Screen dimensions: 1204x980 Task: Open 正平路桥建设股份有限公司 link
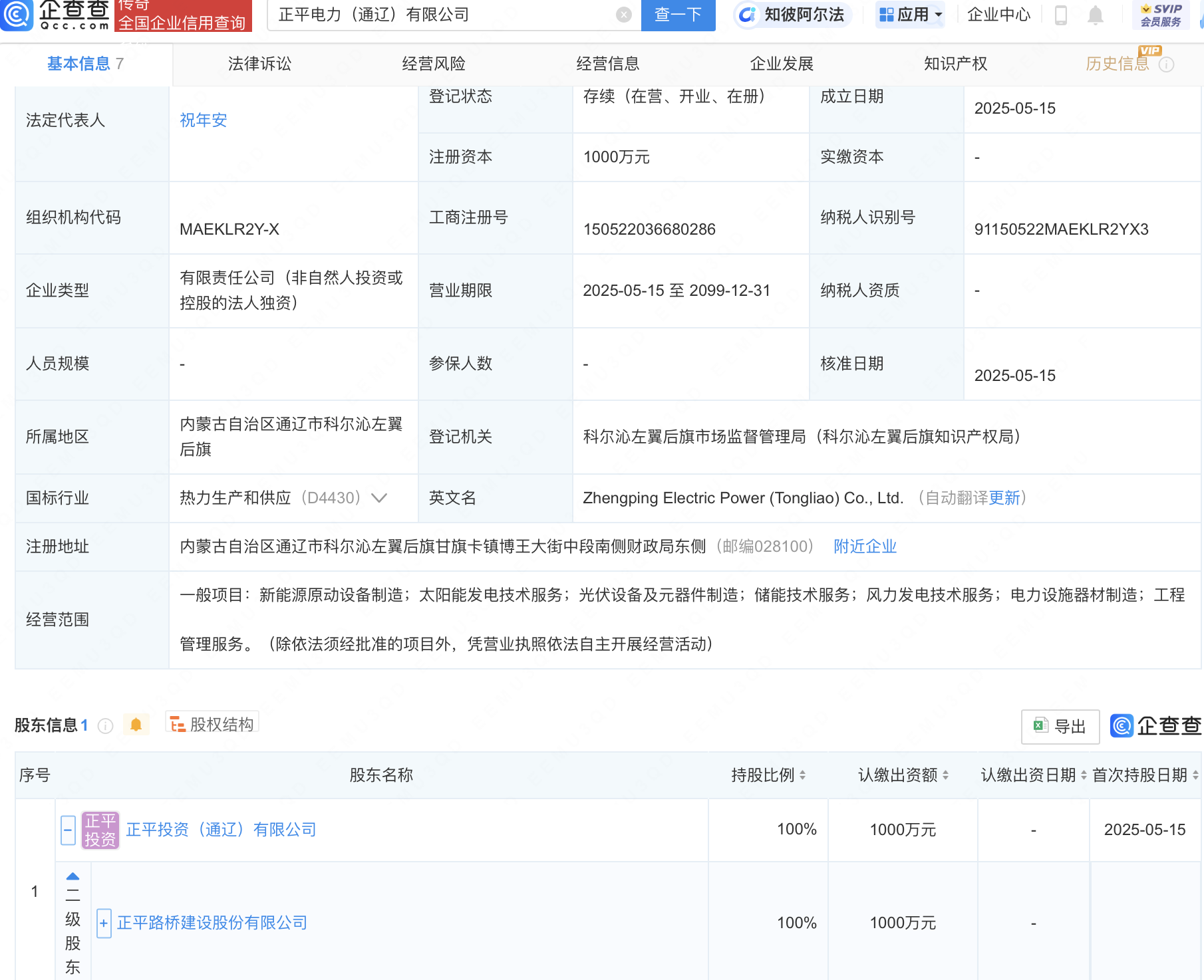pyautogui.click(x=212, y=923)
